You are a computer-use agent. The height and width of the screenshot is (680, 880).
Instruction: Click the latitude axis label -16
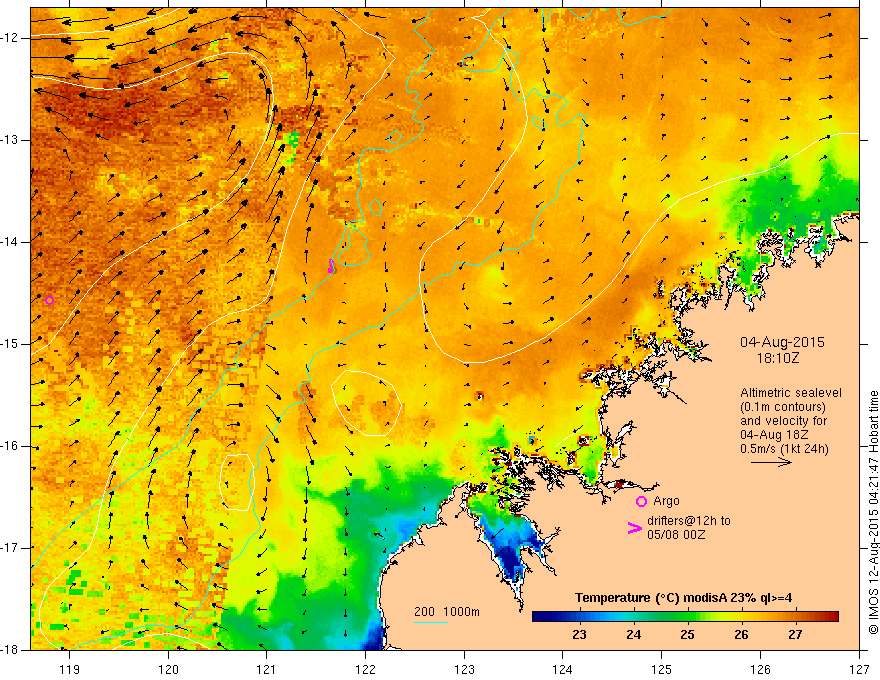(11, 446)
